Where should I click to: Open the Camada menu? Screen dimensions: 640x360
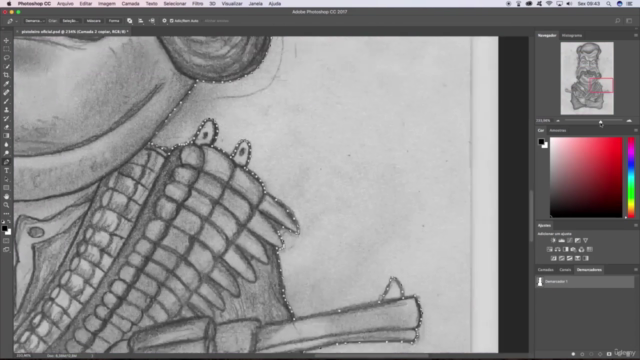coord(130,4)
